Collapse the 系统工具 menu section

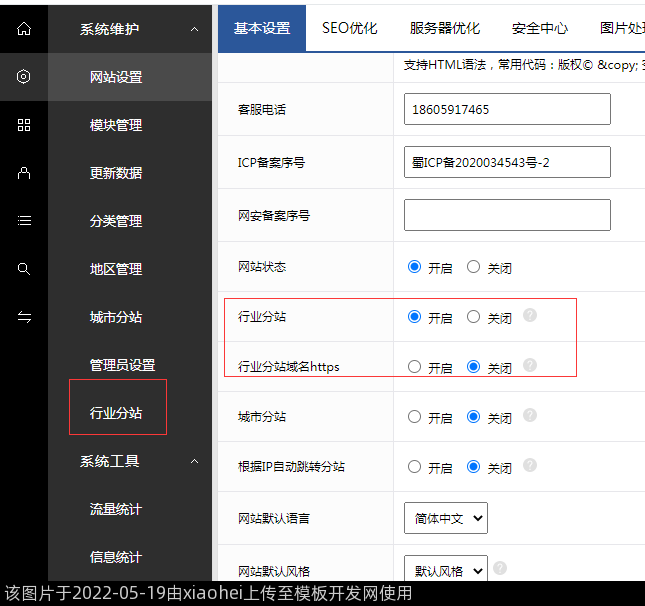pos(194,461)
